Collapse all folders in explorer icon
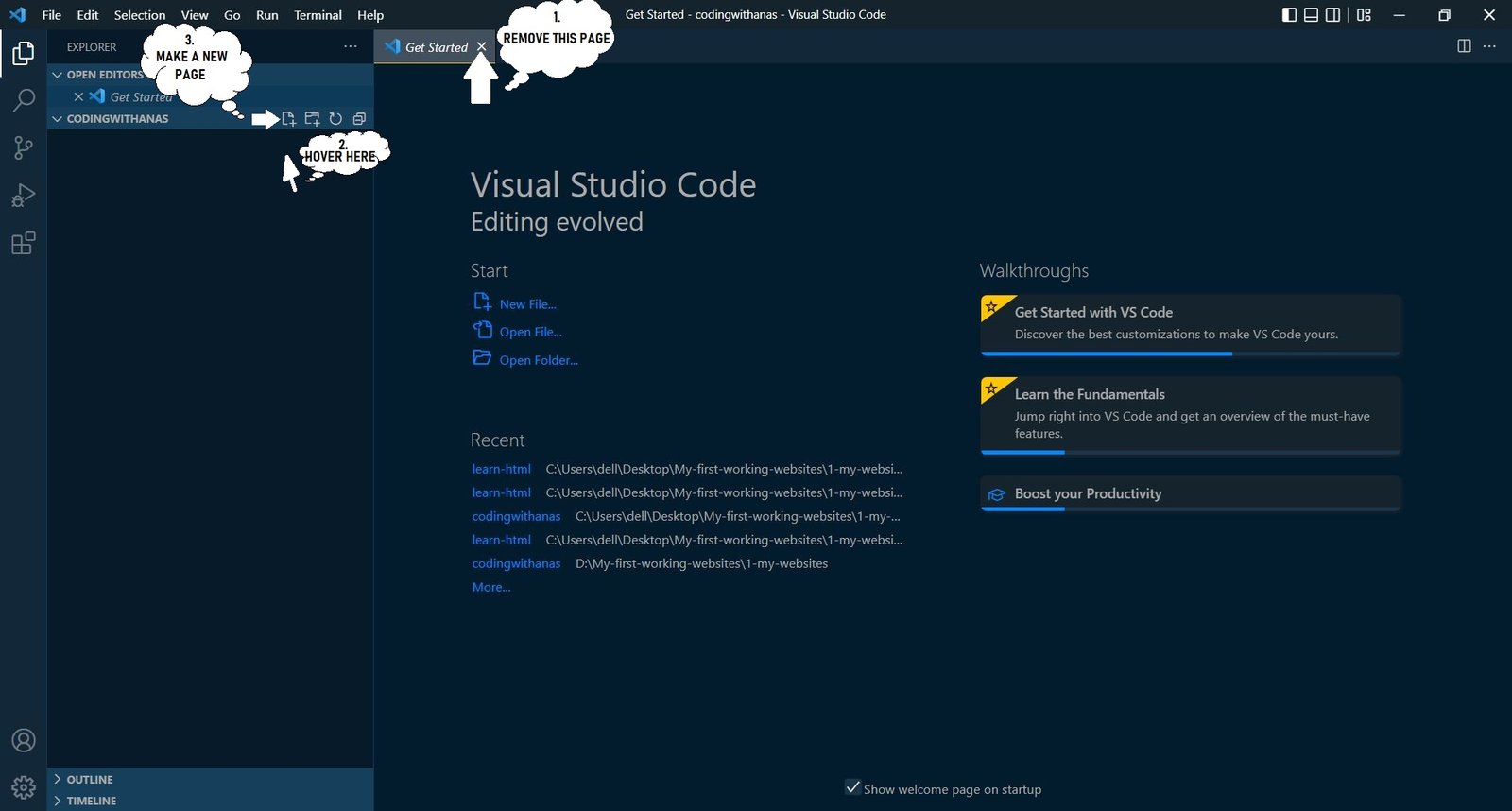 coord(359,119)
